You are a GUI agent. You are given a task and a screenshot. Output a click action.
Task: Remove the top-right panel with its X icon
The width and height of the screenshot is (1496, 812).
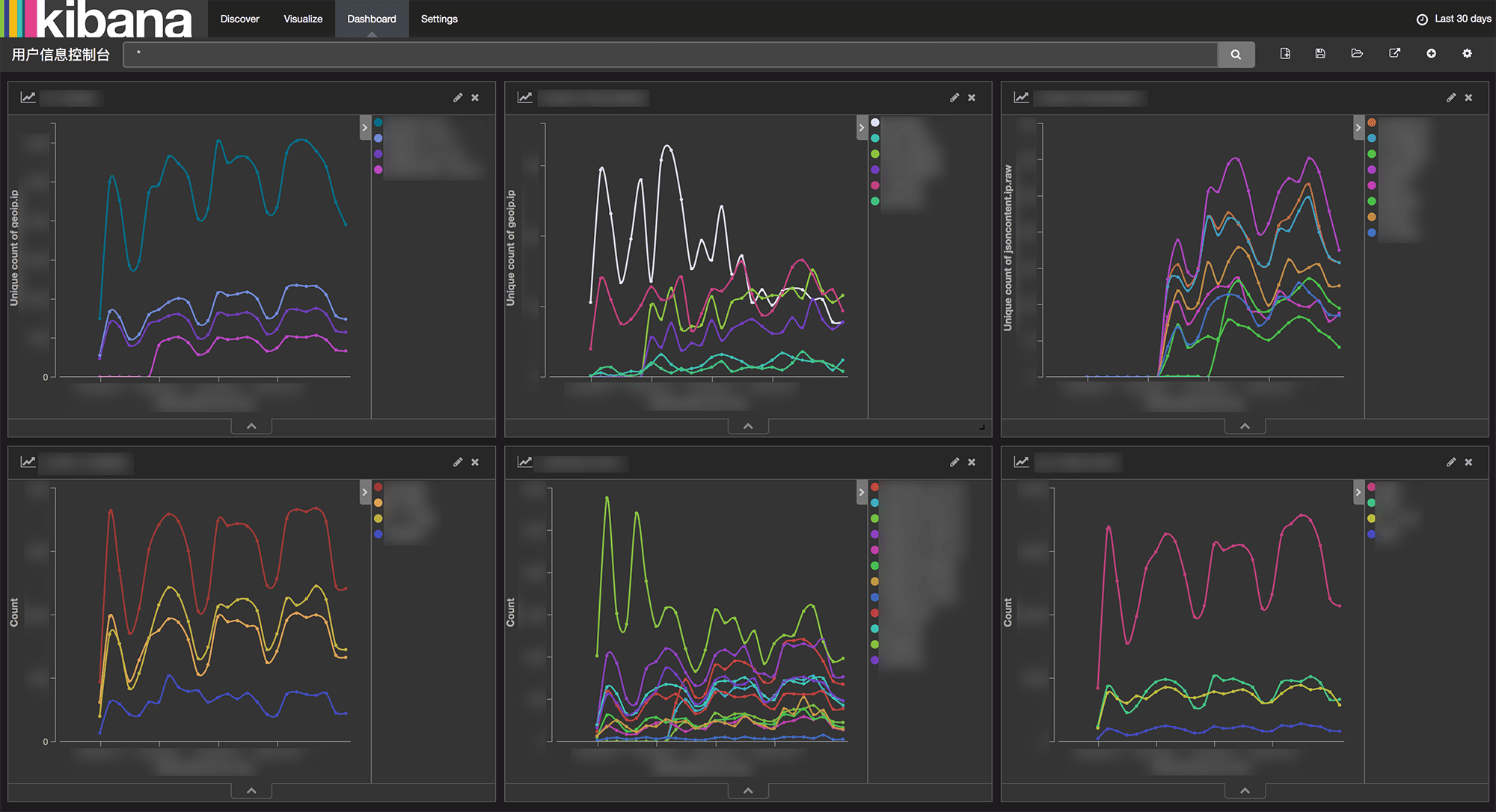1468,98
